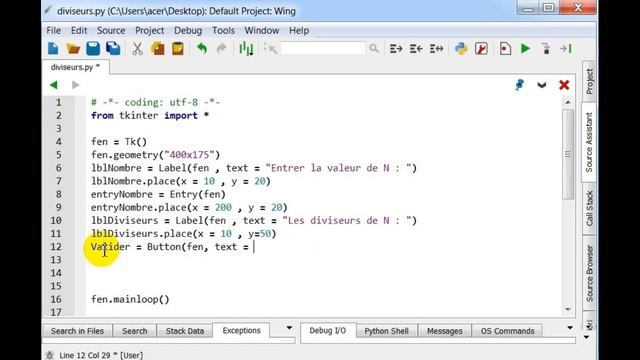Switch to the Stack Data tab
The height and width of the screenshot is (360, 640).
184,331
